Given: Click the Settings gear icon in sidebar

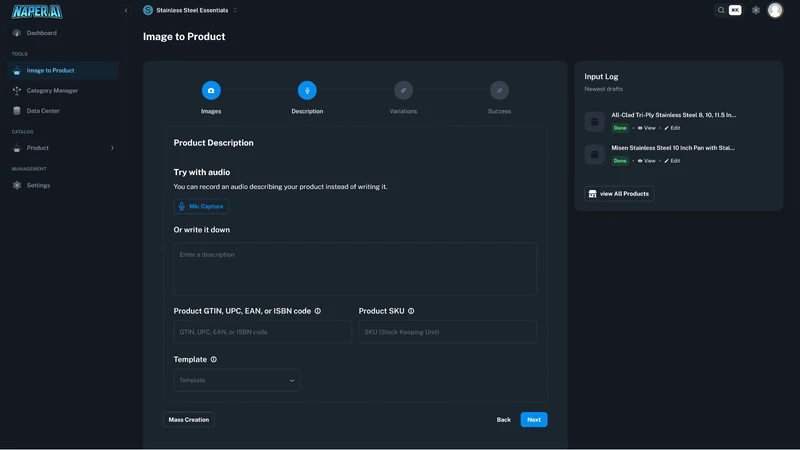Looking at the screenshot, I should click(17, 185).
